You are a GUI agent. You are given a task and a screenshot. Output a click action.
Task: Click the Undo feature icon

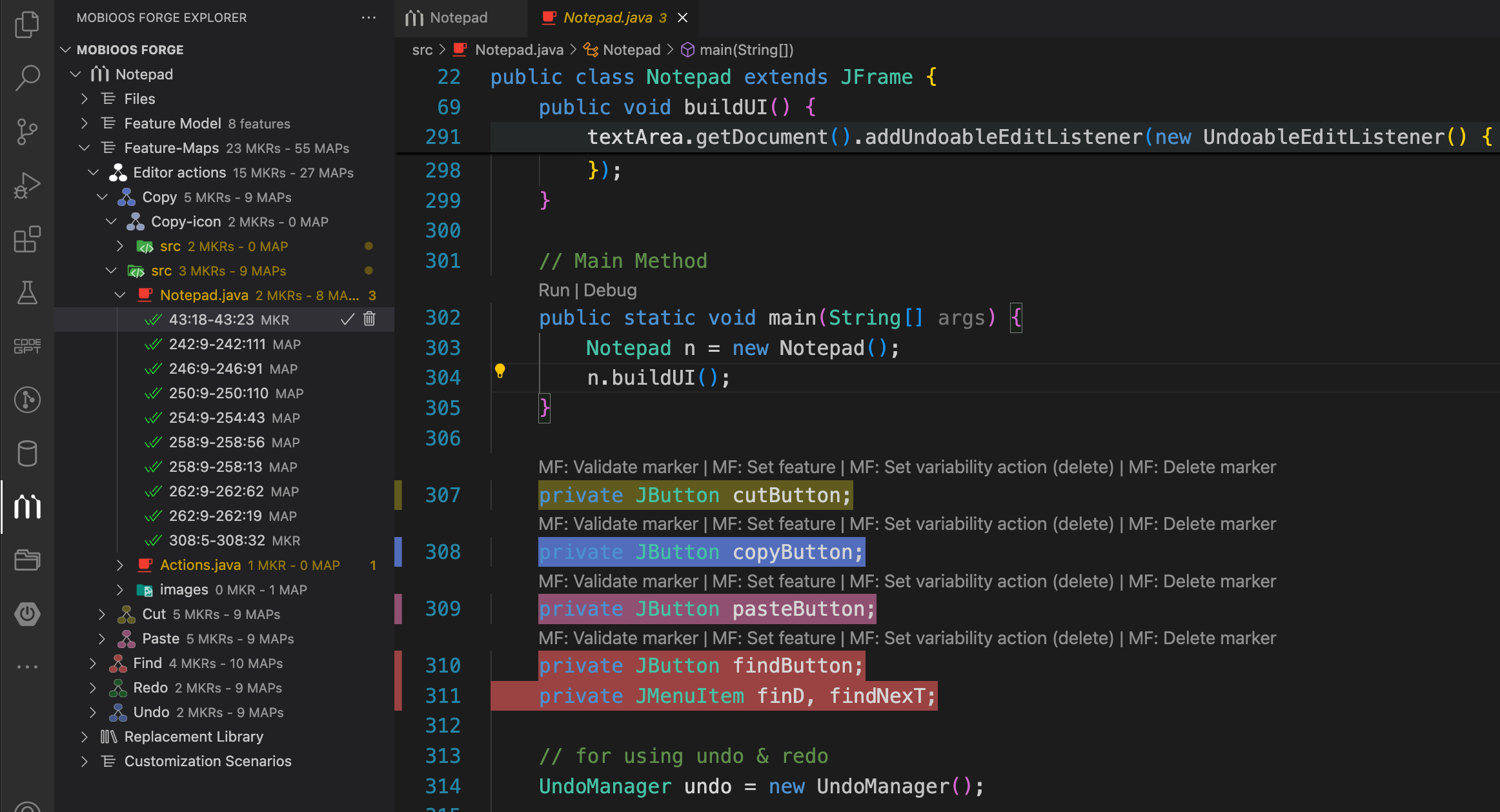tap(117, 712)
